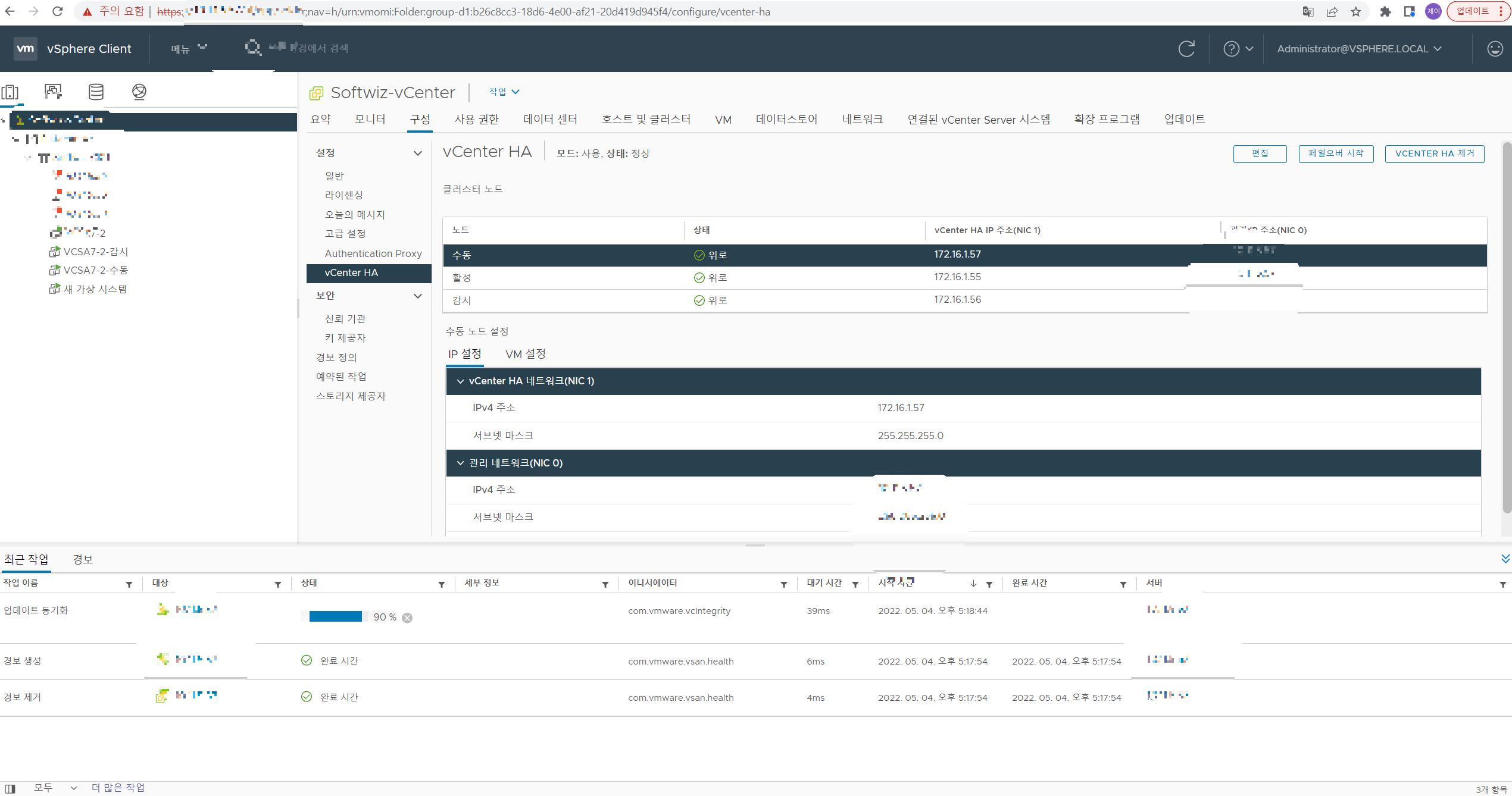
Task: Collapse 관리 네트워크(NIC 0) panel
Action: [460, 463]
